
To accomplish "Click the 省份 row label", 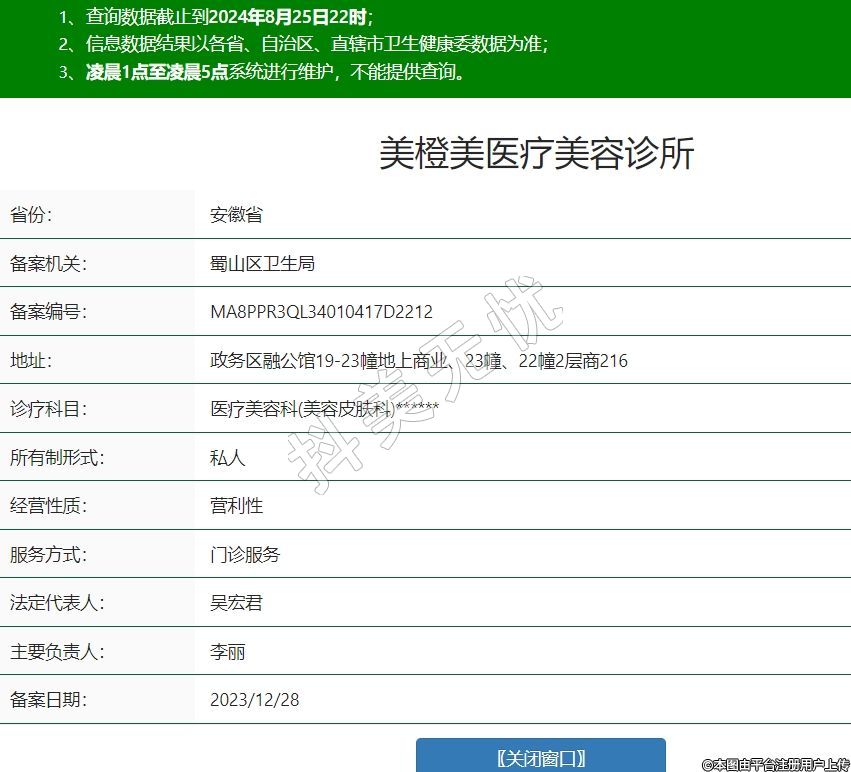I will [x=31, y=215].
